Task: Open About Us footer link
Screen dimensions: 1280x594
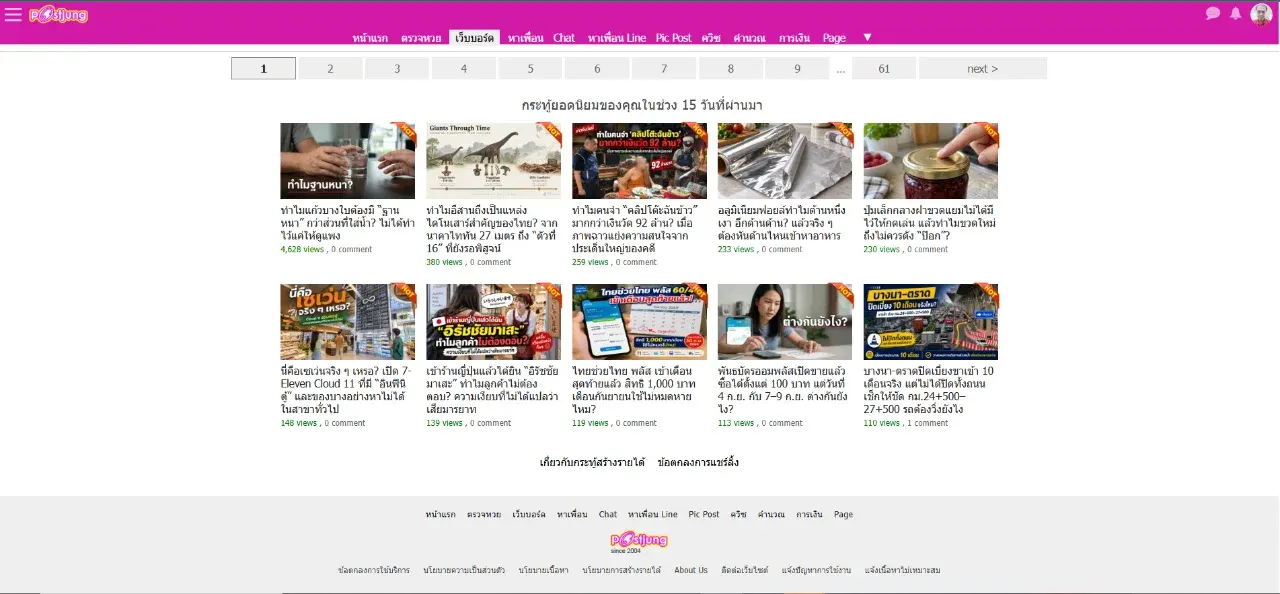Action: click(x=691, y=570)
